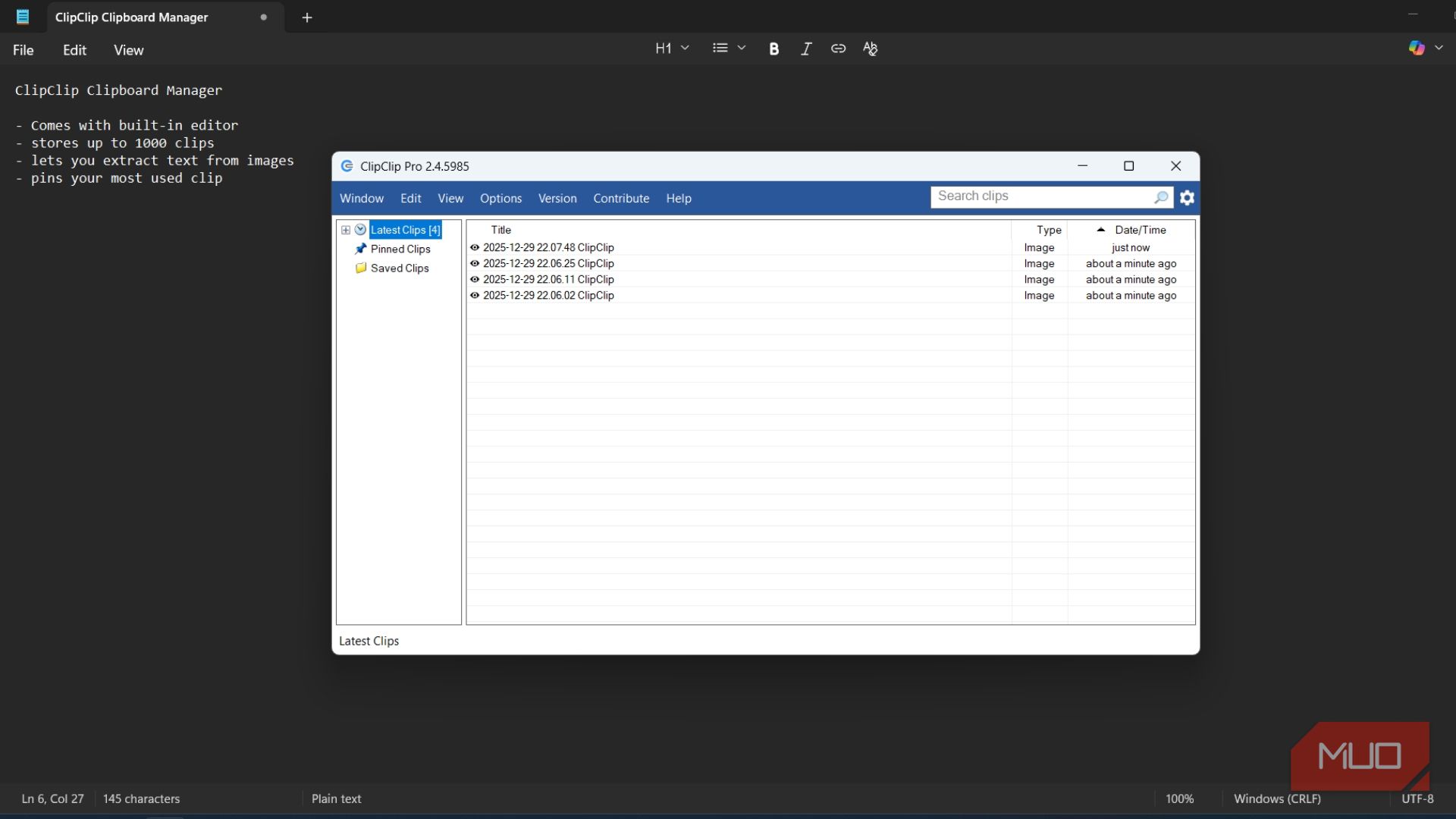This screenshot has width=1456, height=819.
Task: Preview the 22.07.48 ClipClip eye icon
Action: [x=475, y=247]
